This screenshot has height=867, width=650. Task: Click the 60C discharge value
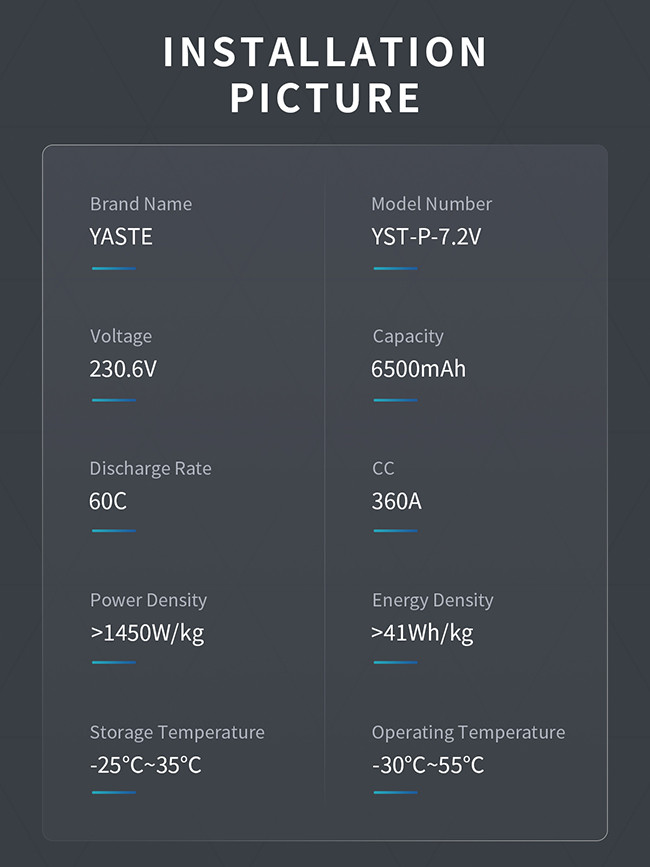click(108, 501)
